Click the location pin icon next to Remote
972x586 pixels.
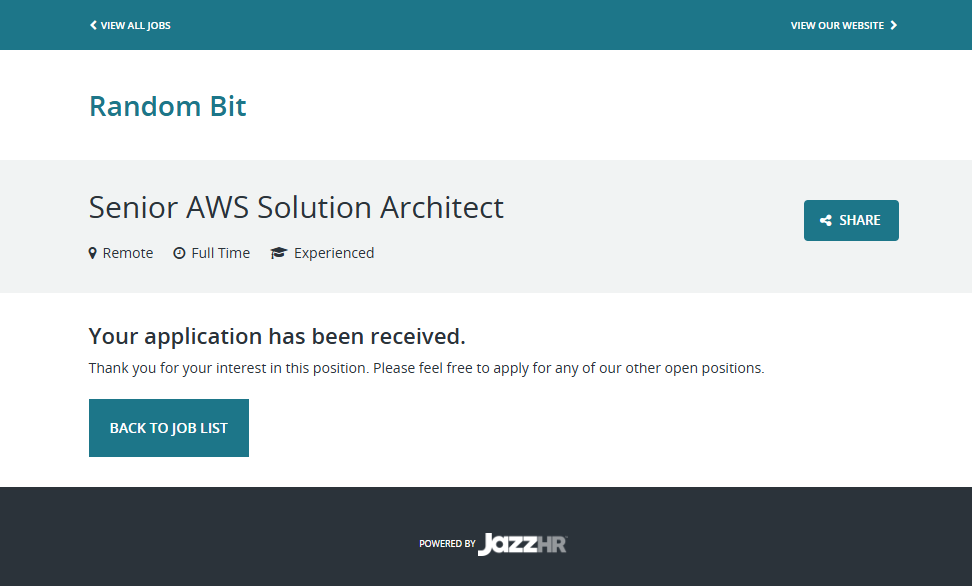pos(93,253)
